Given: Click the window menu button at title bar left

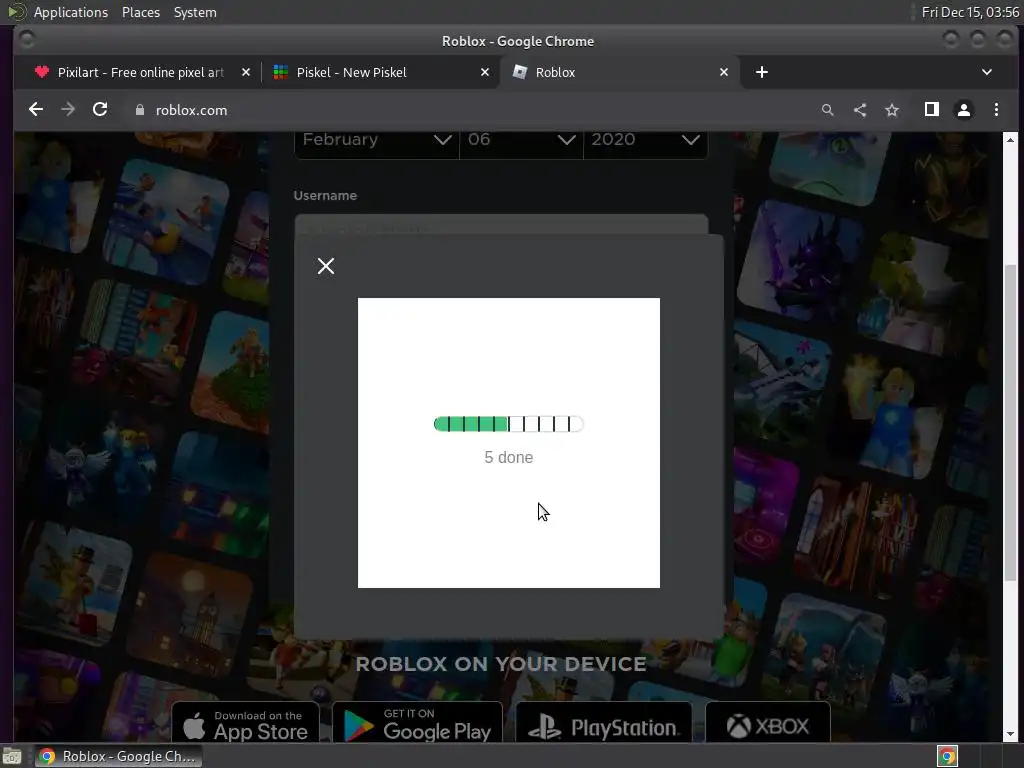Looking at the screenshot, I should [x=27, y=40].
